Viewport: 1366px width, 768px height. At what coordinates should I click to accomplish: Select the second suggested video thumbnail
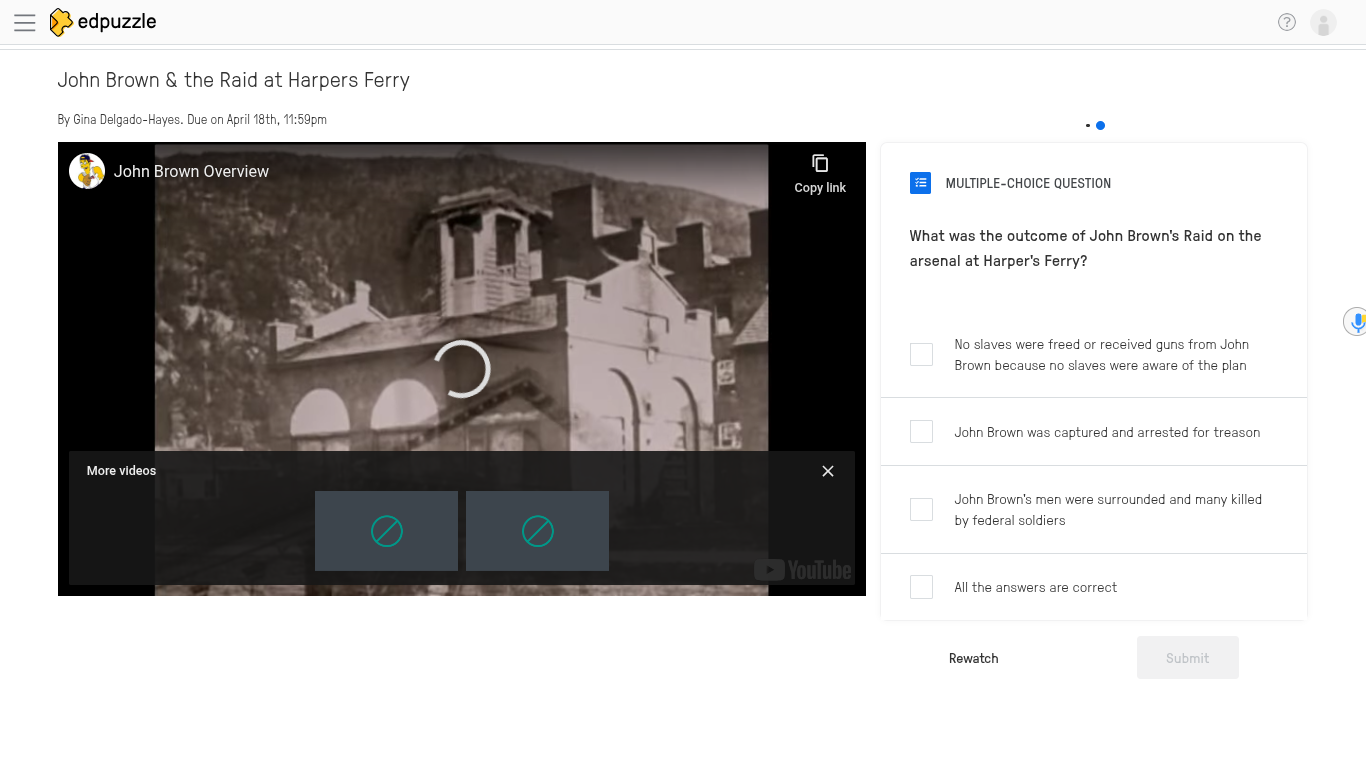pos(537,531)
